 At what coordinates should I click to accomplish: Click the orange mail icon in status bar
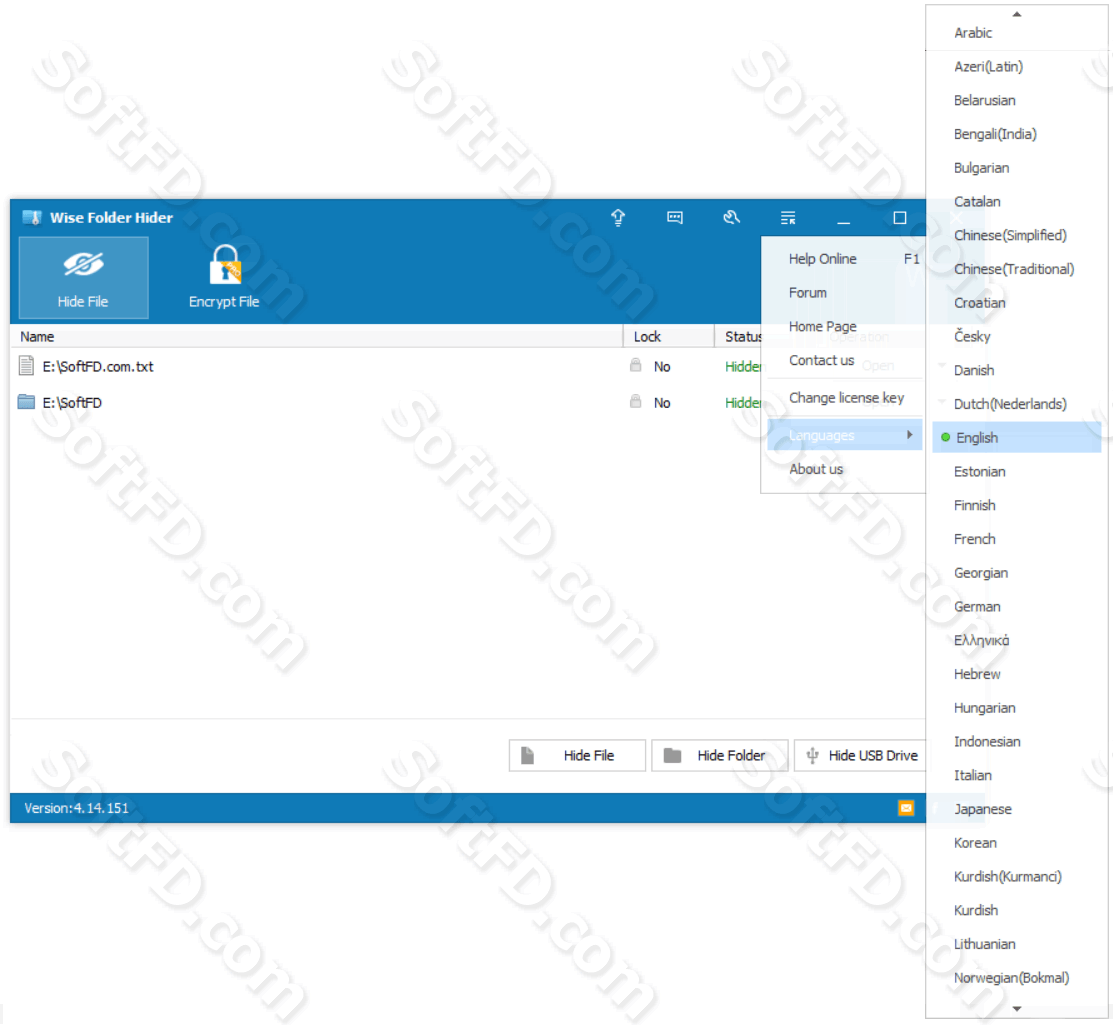point(906,808)
